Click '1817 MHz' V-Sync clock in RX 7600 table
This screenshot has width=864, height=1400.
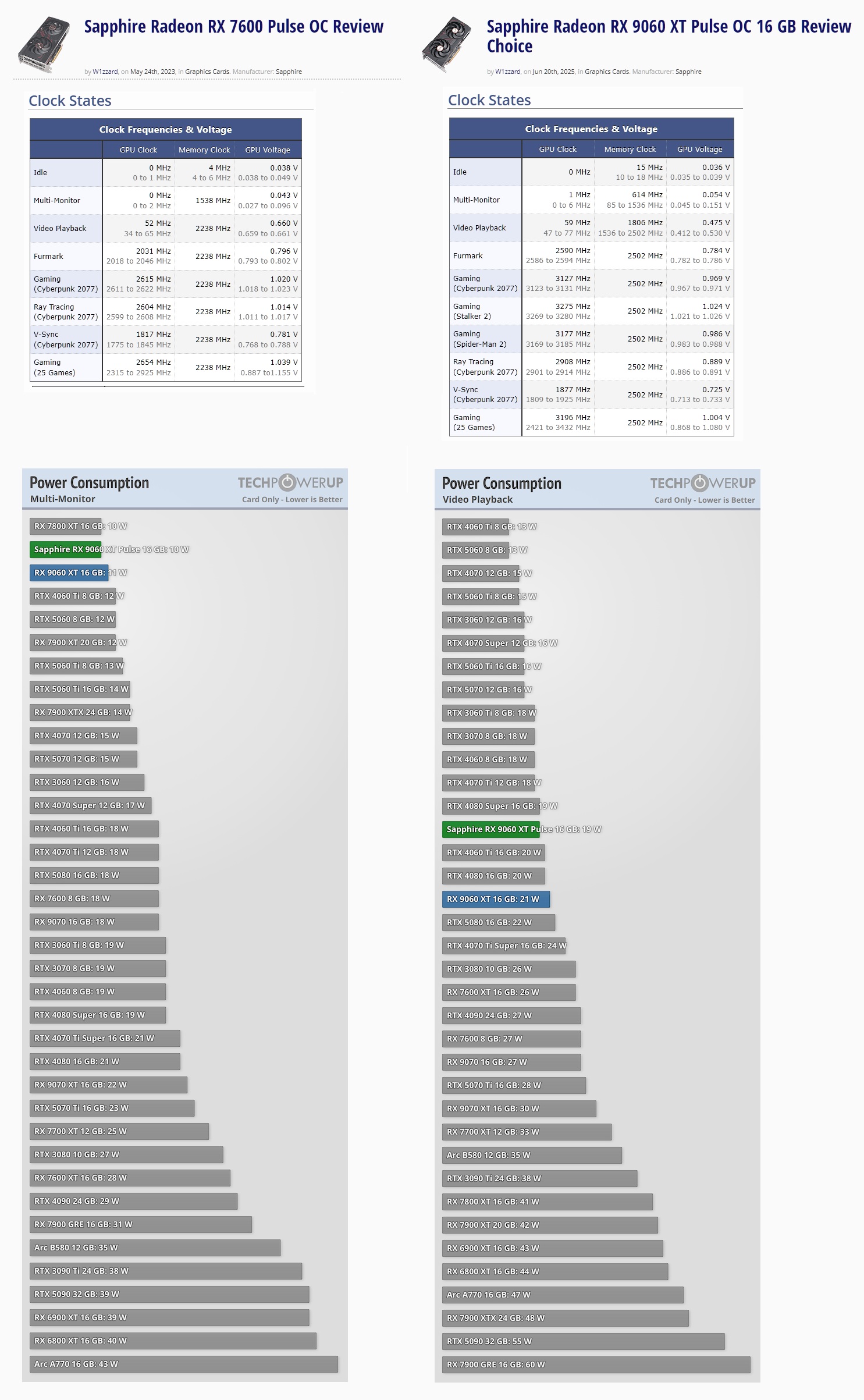tap(154, 334)
